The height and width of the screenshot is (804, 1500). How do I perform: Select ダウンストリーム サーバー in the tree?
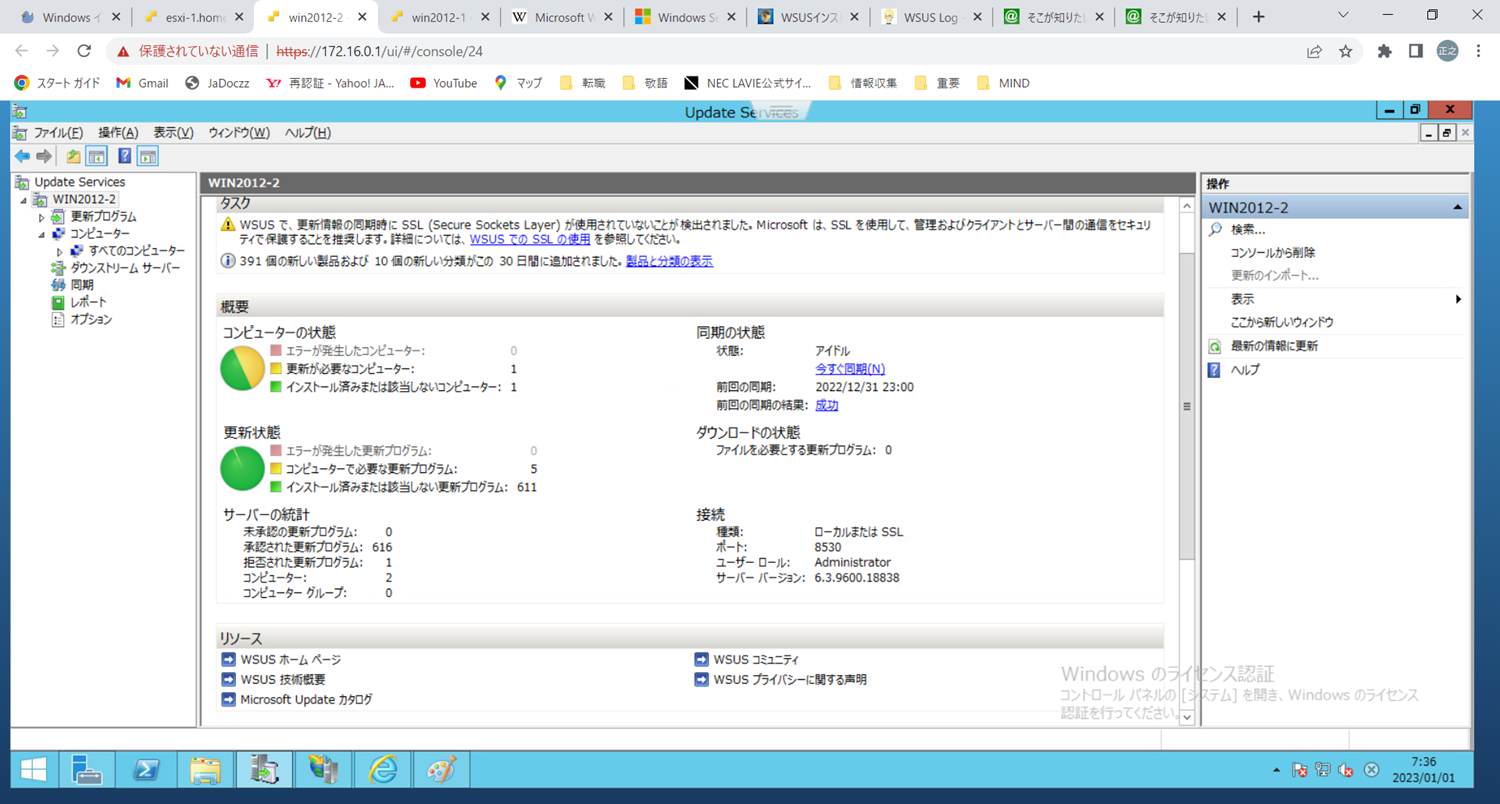(x=125, y=268)
